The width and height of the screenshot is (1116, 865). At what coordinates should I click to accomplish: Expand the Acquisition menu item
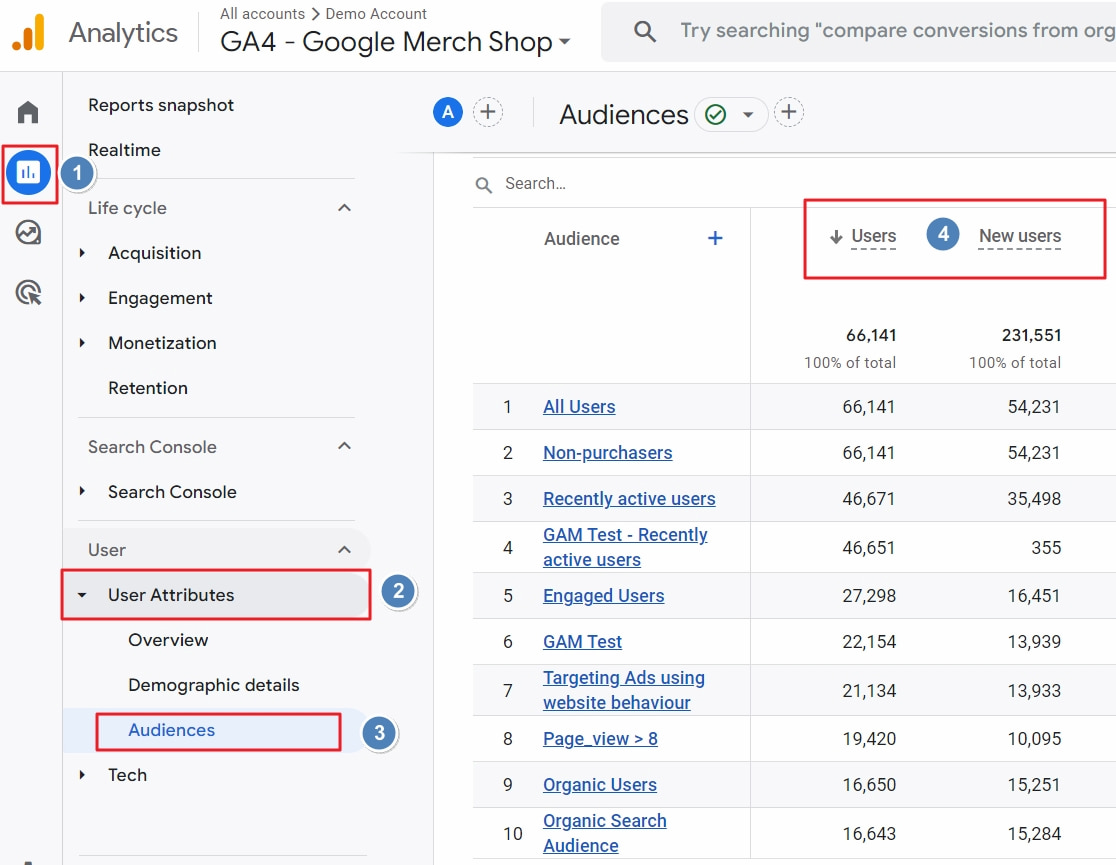[154, 253]
